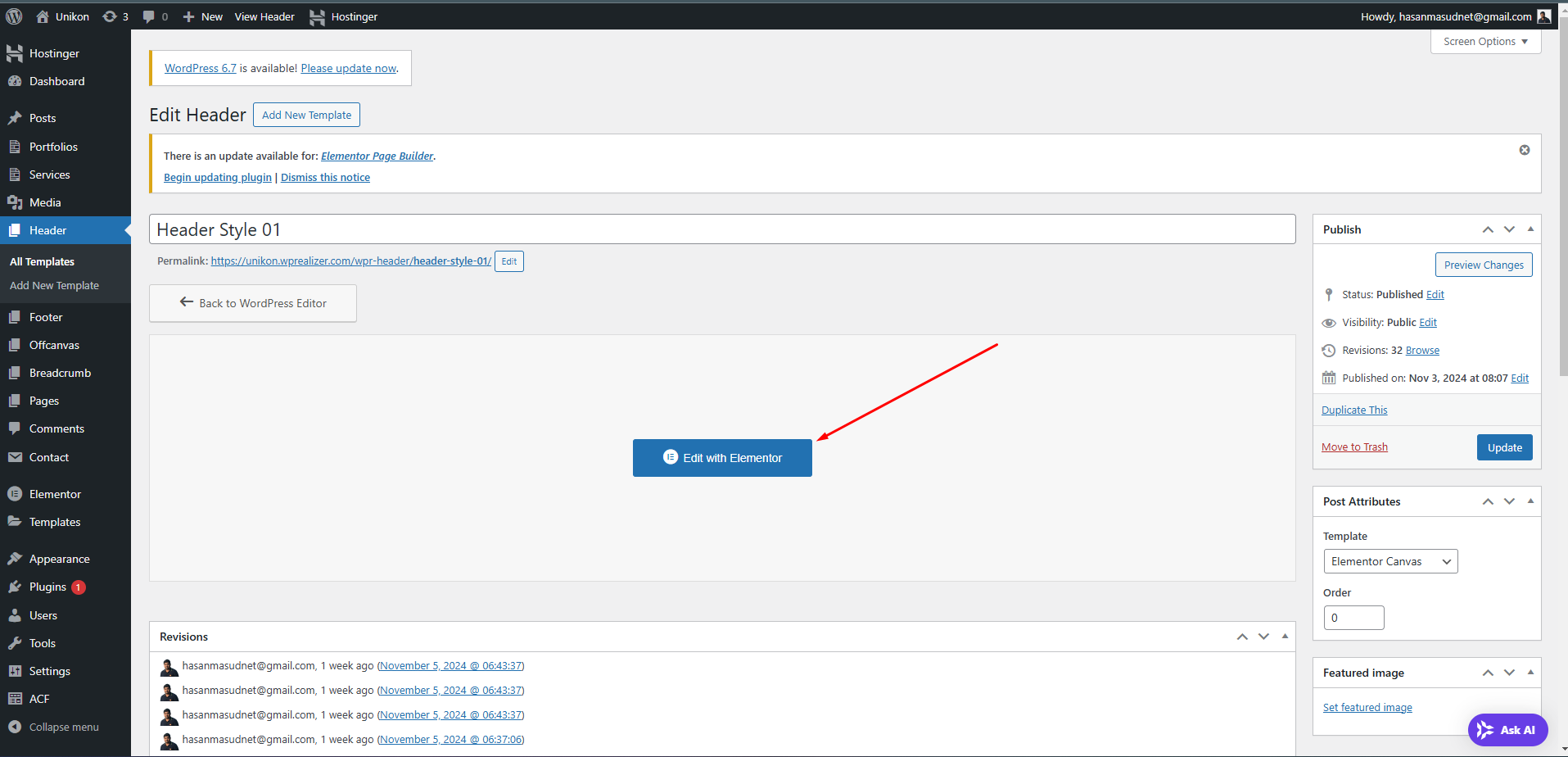Click the Move to Trash link
Viewport: 1568px width, 757px height.
(1354, 447)
